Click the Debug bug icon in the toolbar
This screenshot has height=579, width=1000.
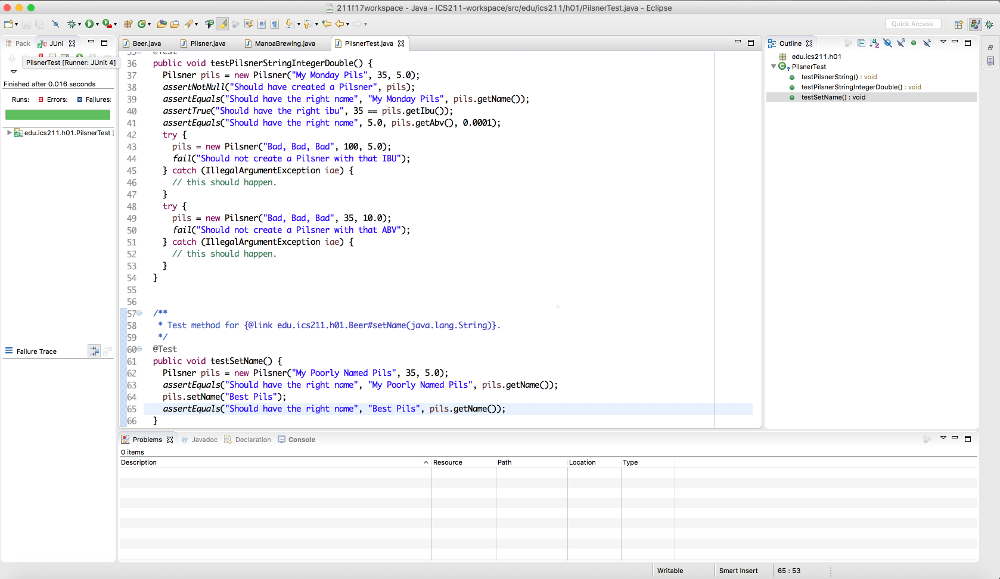click(x=73, y=23)
